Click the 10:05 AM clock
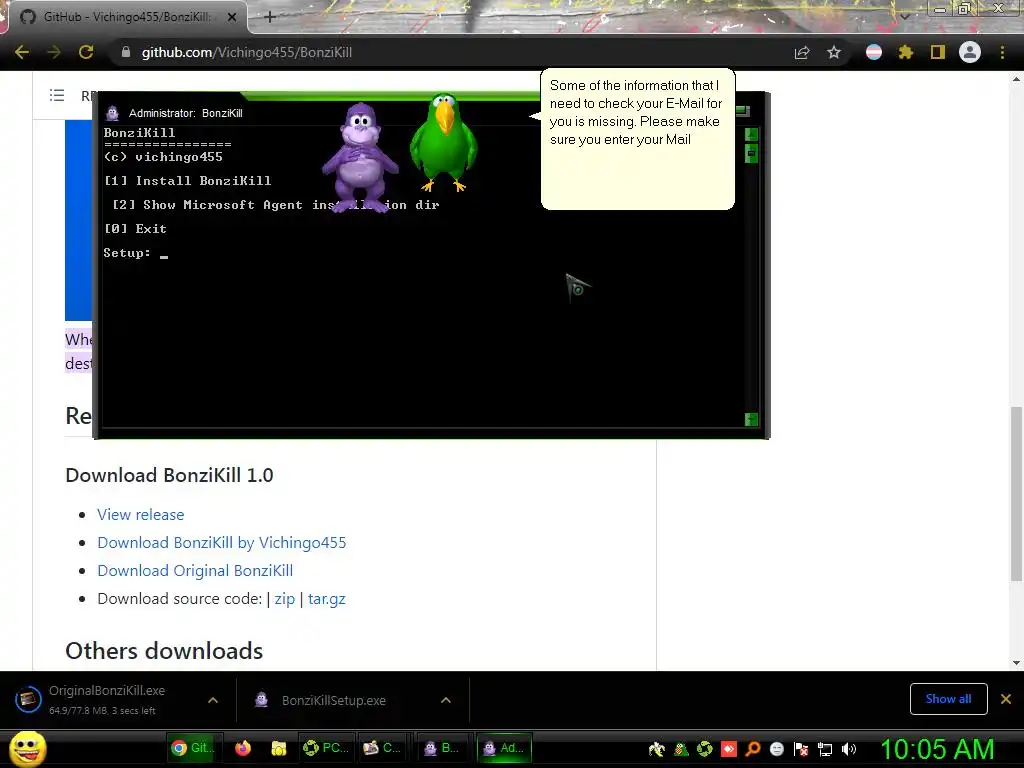This screenshot has width=1024, height=768. point(937,749)
